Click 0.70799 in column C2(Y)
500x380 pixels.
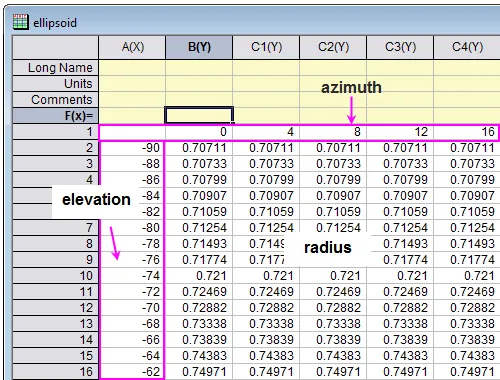tap(333, 180)
